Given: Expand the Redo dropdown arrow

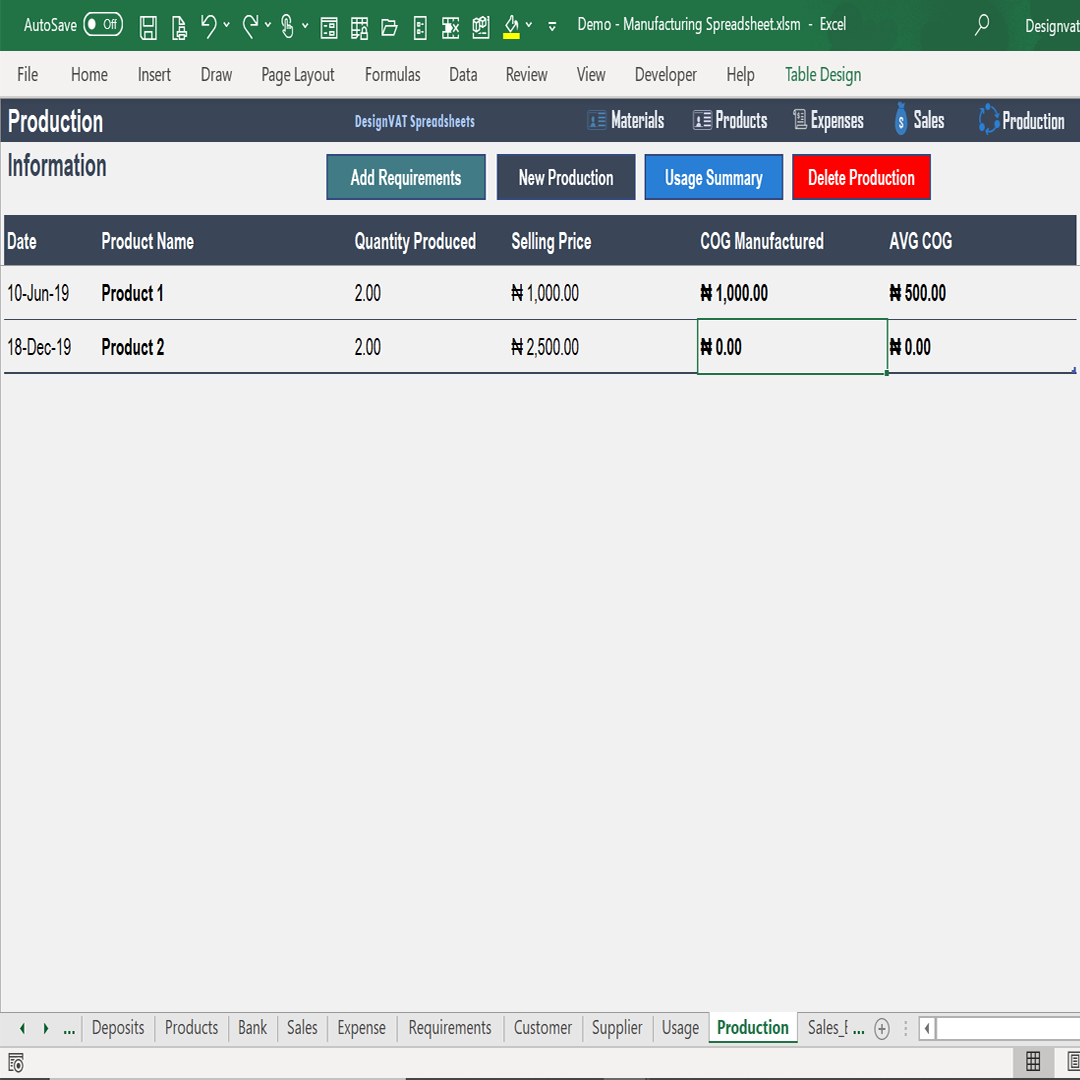Looking at the screenshot, I should point(266,27).
